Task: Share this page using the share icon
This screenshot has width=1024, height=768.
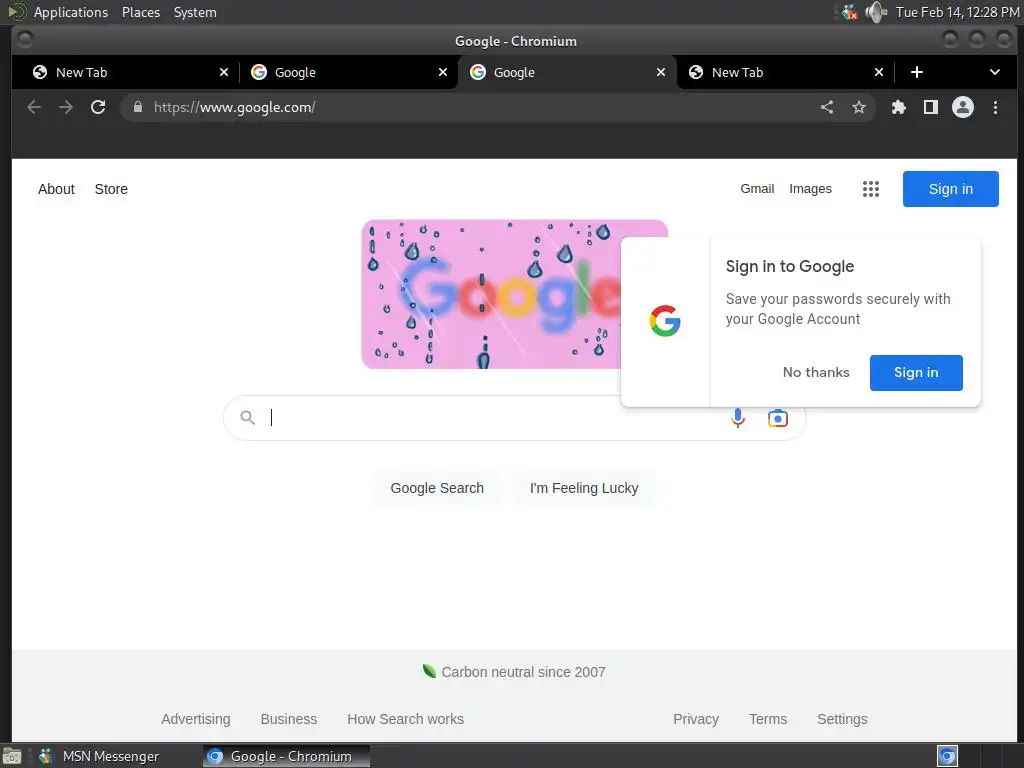Action: 827,107
